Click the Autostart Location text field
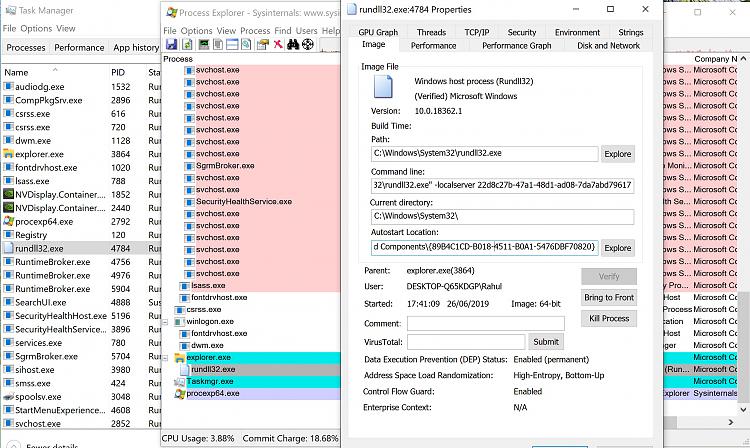Viewport: 750px width, 448px height. click(485, 248)
